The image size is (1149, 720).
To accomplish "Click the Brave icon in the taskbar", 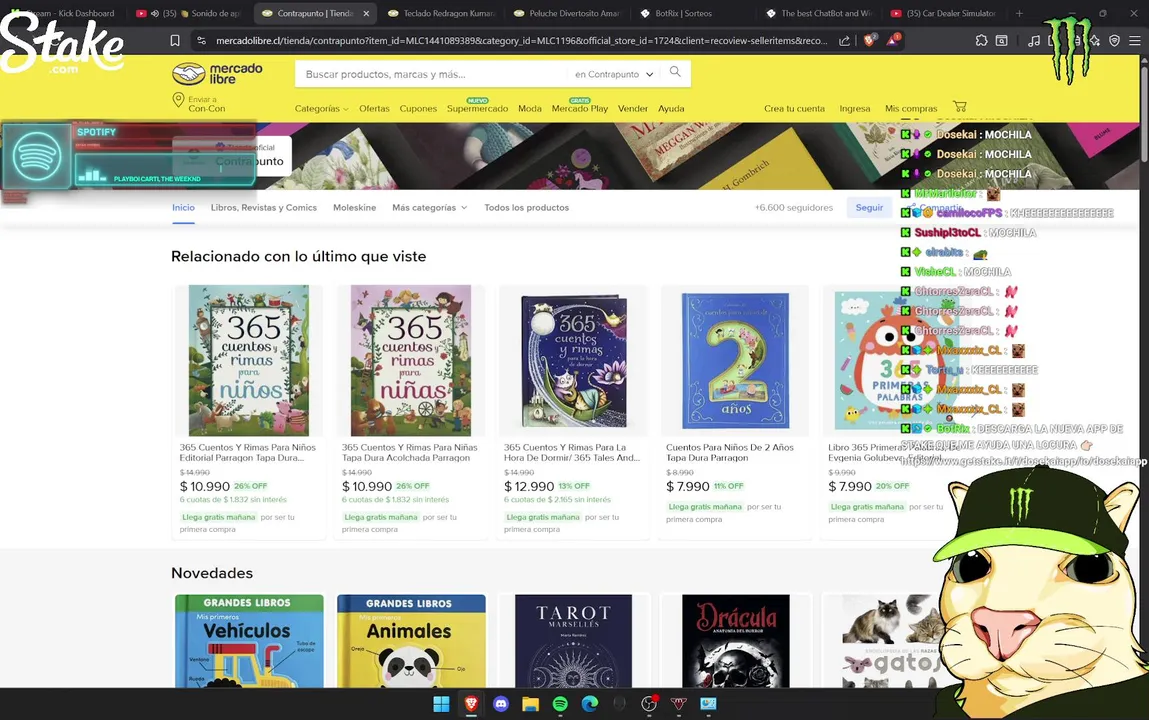I will pos(471,704).
